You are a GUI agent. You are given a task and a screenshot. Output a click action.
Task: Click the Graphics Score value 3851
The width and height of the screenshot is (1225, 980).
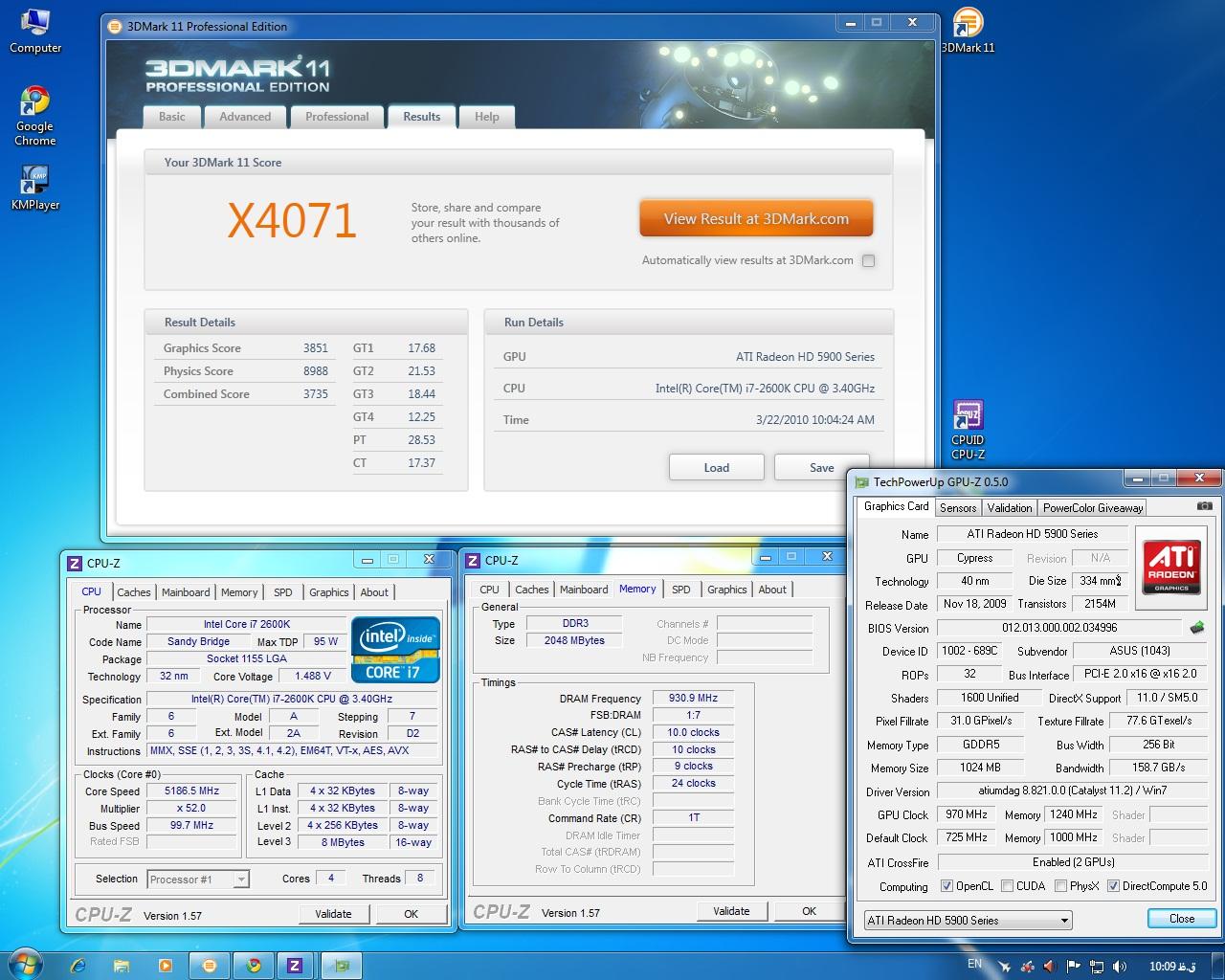[x=315, y=348]
